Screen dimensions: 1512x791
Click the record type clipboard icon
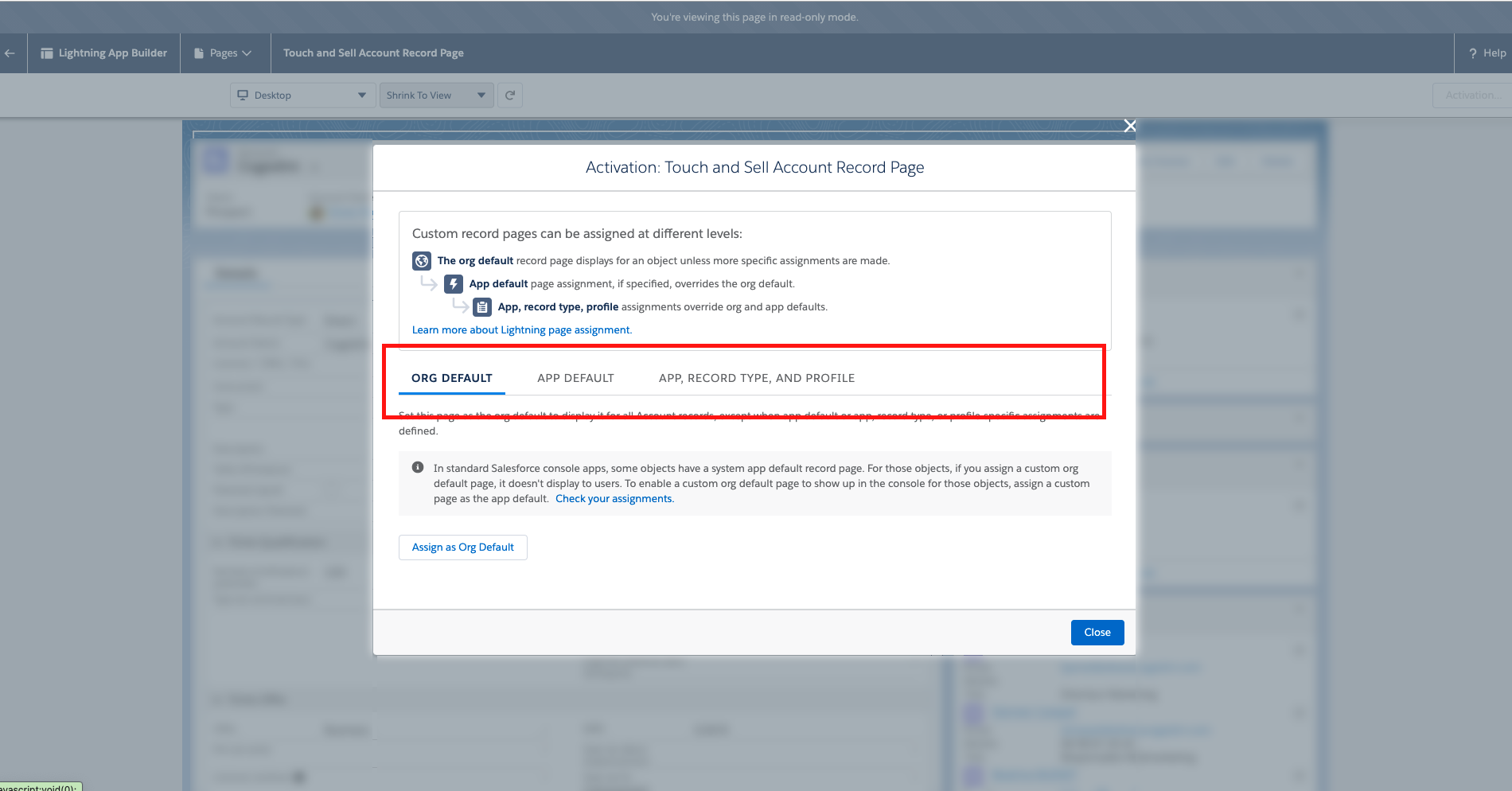click(x=482, y=307)
